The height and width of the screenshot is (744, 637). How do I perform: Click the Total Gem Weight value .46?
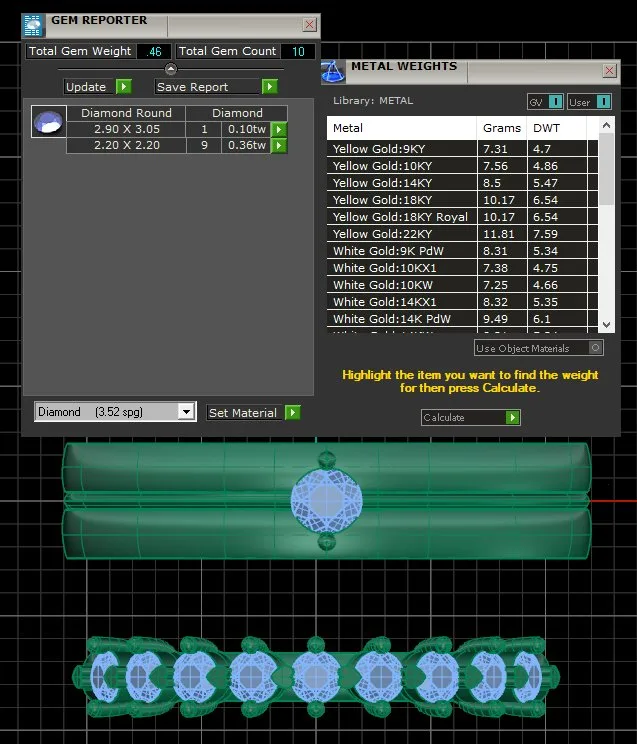click(x=154, y=51)
